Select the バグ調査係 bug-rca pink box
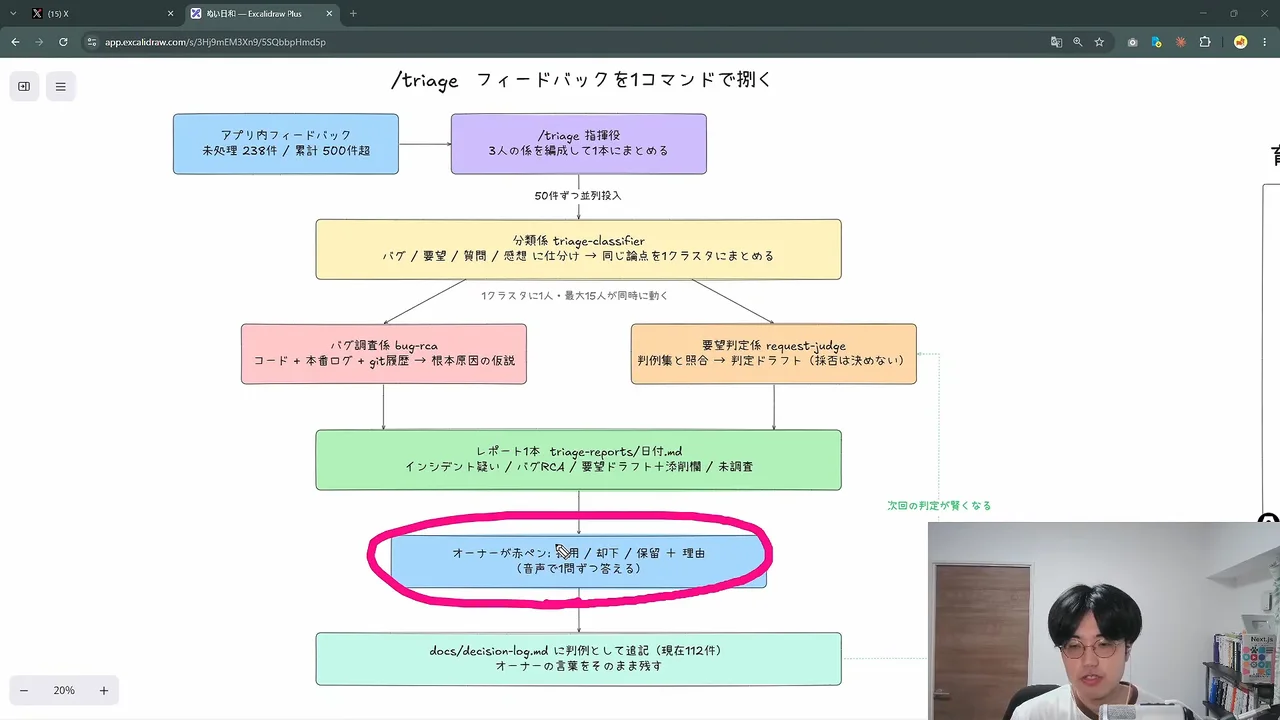The width and height of the screenshot is (1280, 720). coord(384,354)
